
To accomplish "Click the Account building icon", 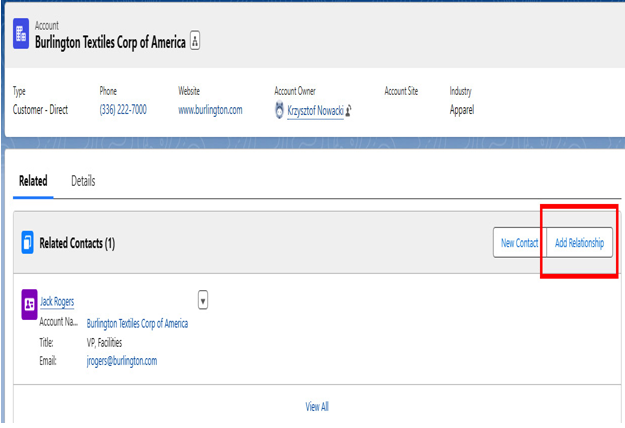I will click(21, 33).
